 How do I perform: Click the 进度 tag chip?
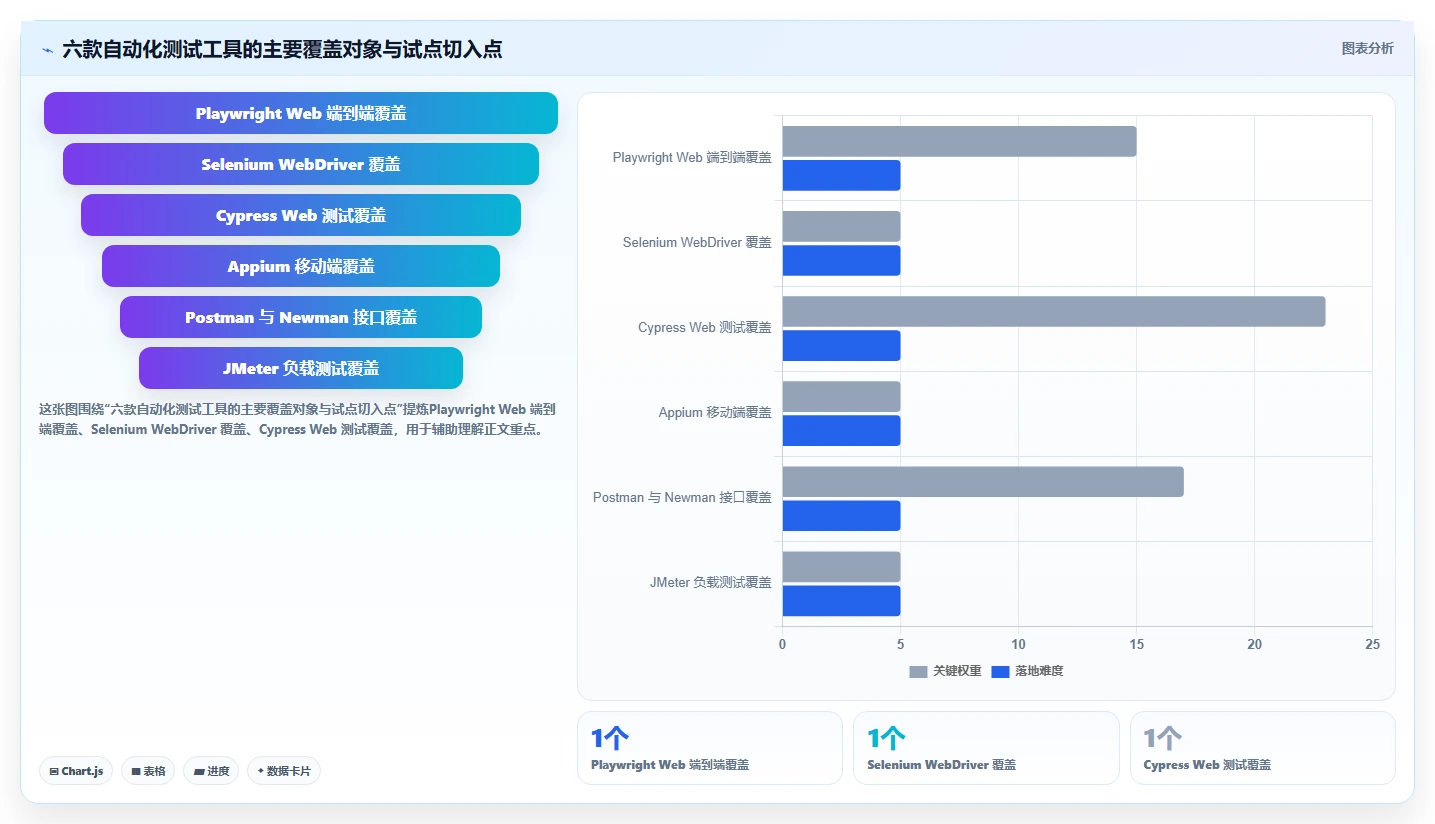211,771
